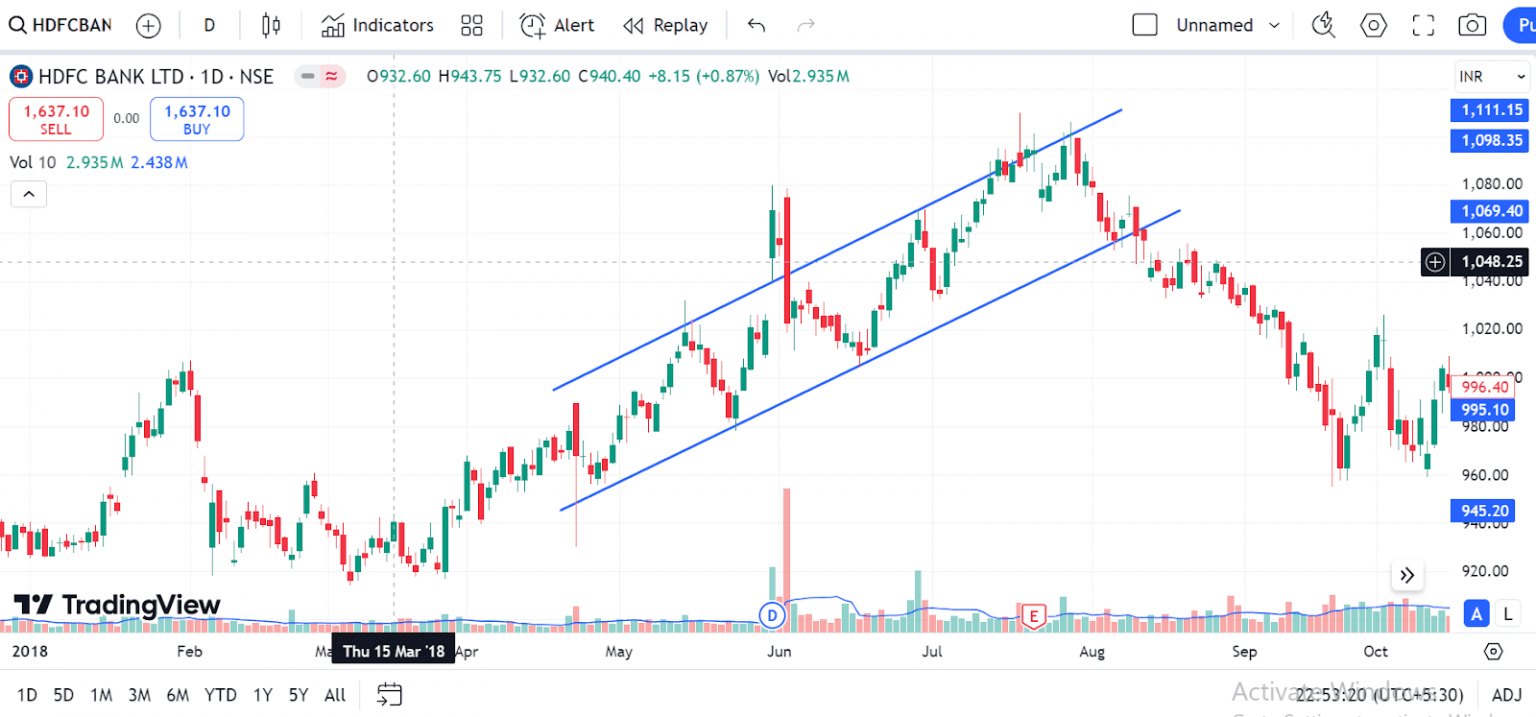Enable the L logarithmic scale toggle
The image size is (1536, 717).
(x=1506, y=613)
